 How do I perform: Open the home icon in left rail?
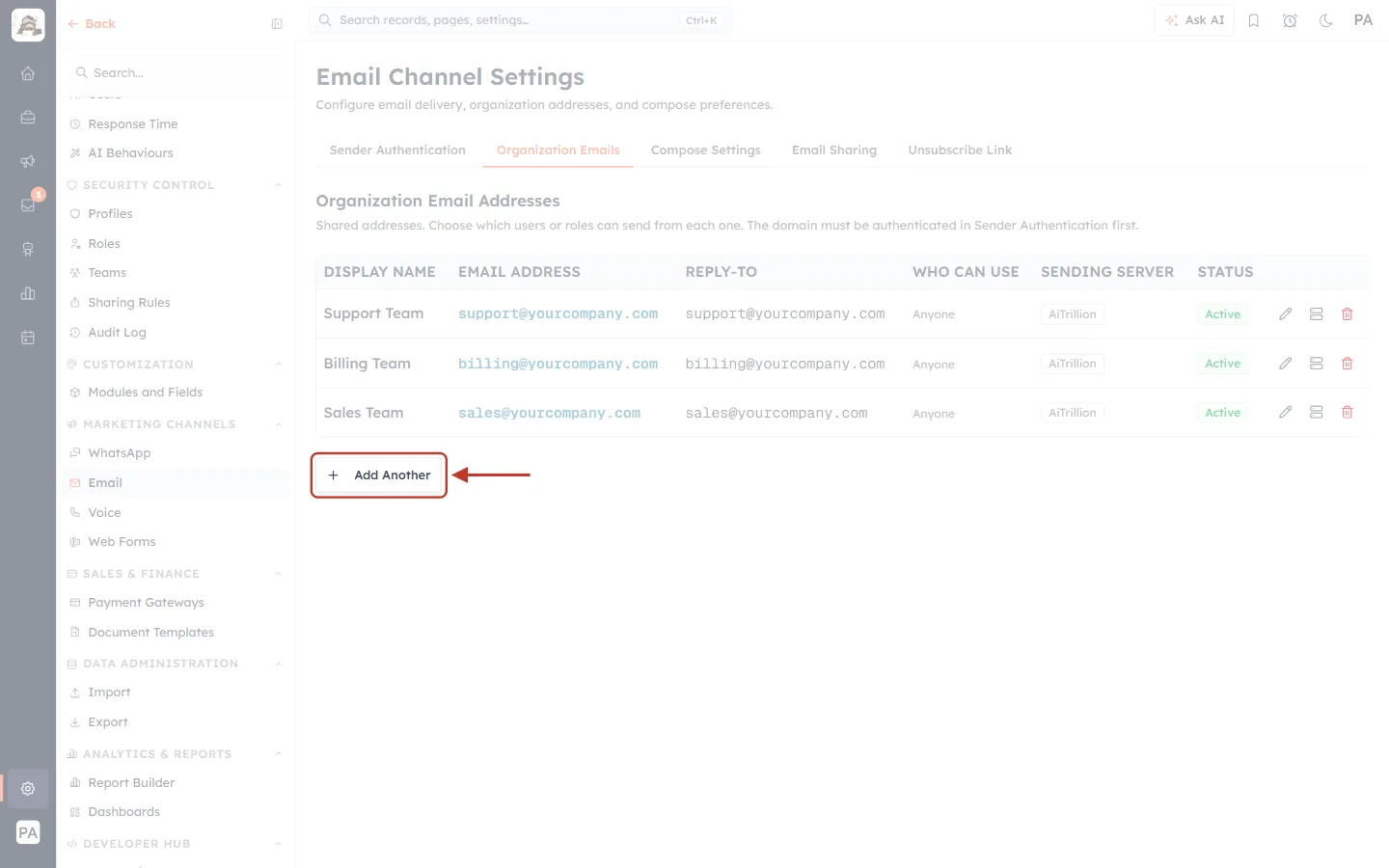point(28,73)
